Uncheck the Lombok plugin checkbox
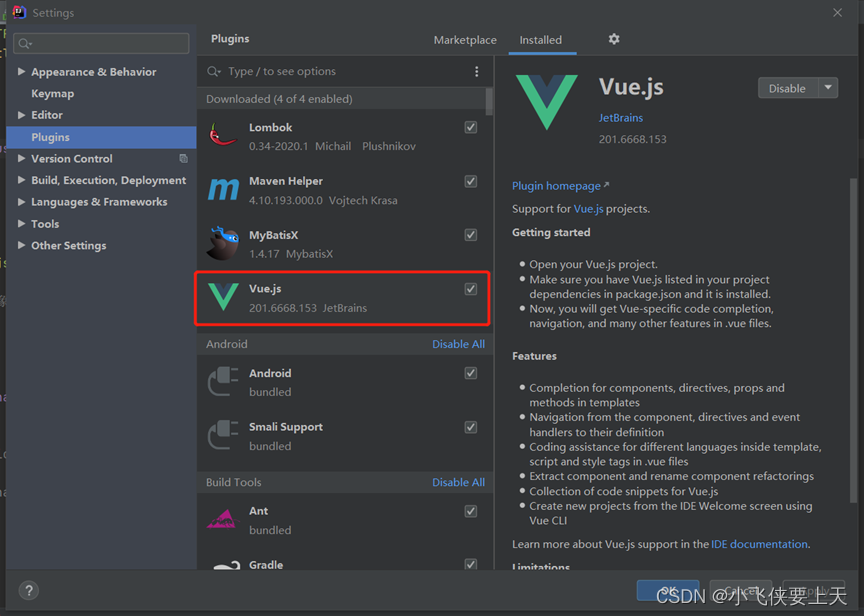The width and height of the screenshot is (864, 616). (x=471, y=127)
